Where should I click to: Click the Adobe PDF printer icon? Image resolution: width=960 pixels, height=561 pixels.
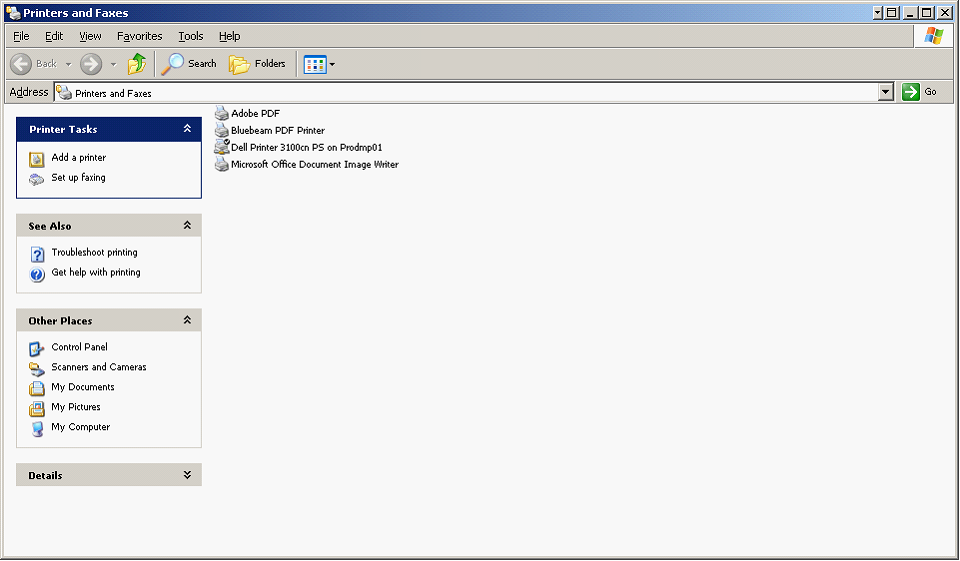tap(222, 113)
